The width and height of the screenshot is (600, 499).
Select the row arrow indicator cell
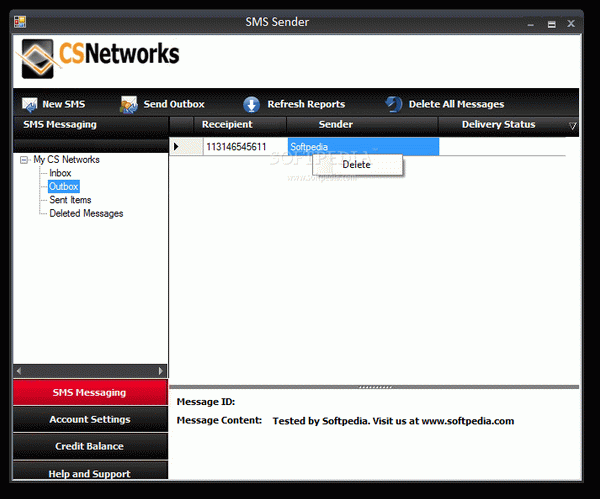pos(186,147)
